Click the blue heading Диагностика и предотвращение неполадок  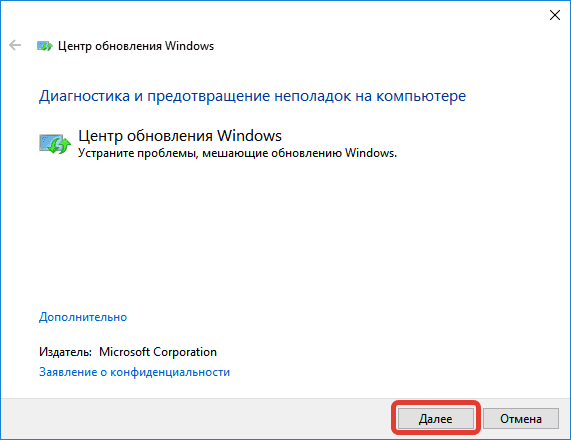tap(252, 96)
